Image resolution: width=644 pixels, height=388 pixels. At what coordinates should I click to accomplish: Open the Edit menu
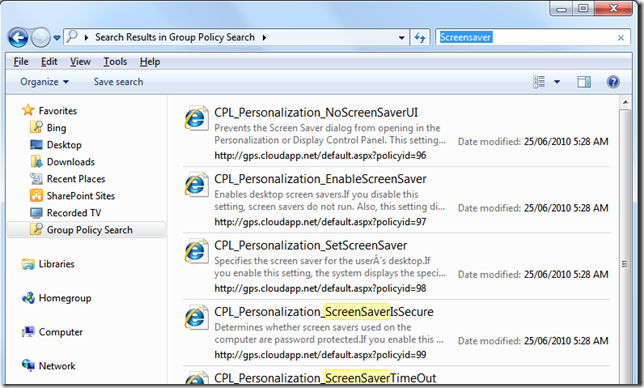point(49,62)
